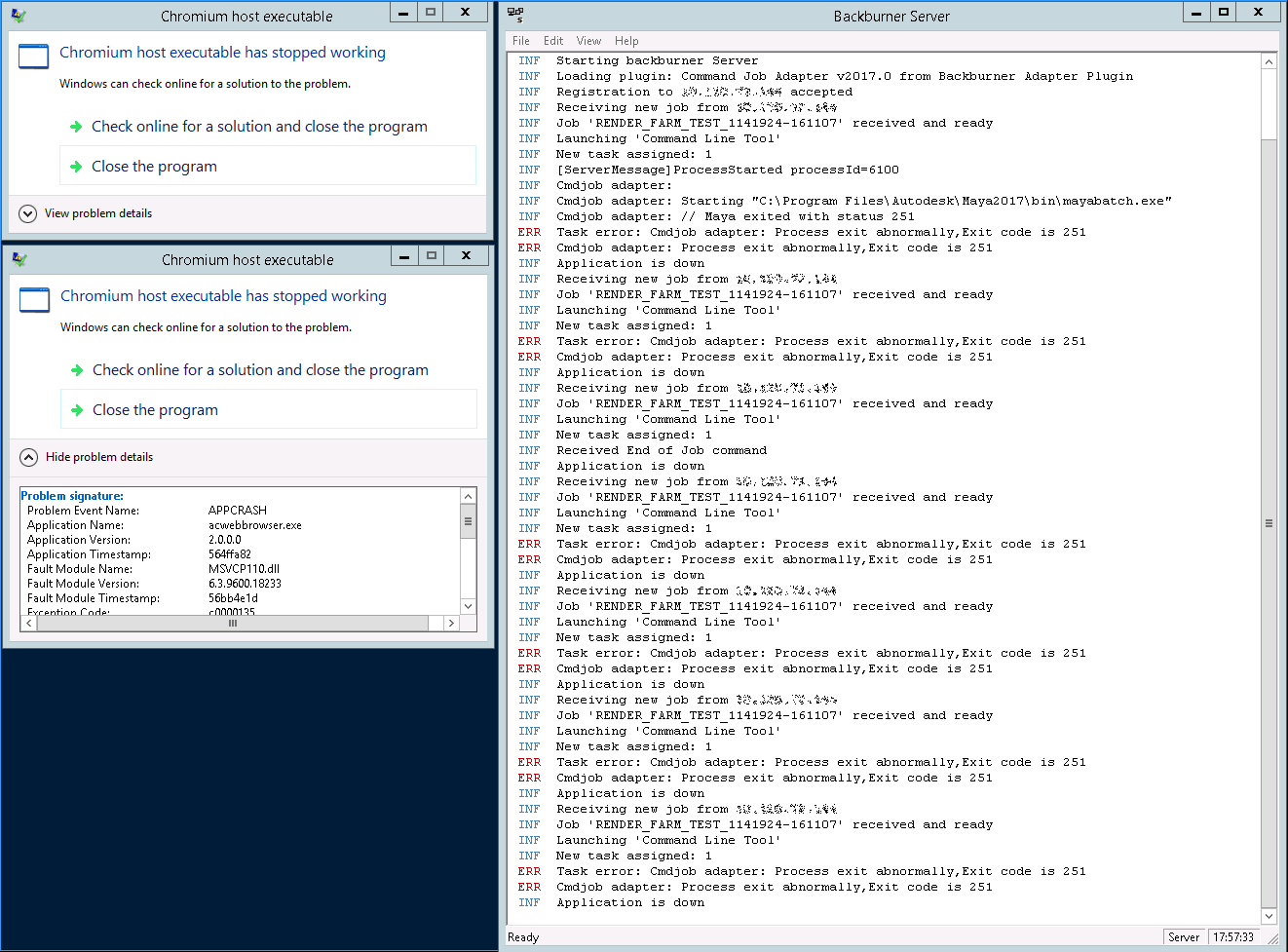
Task: Click the 'Problem signature:' heading
Action: click(x=72, y=496)
